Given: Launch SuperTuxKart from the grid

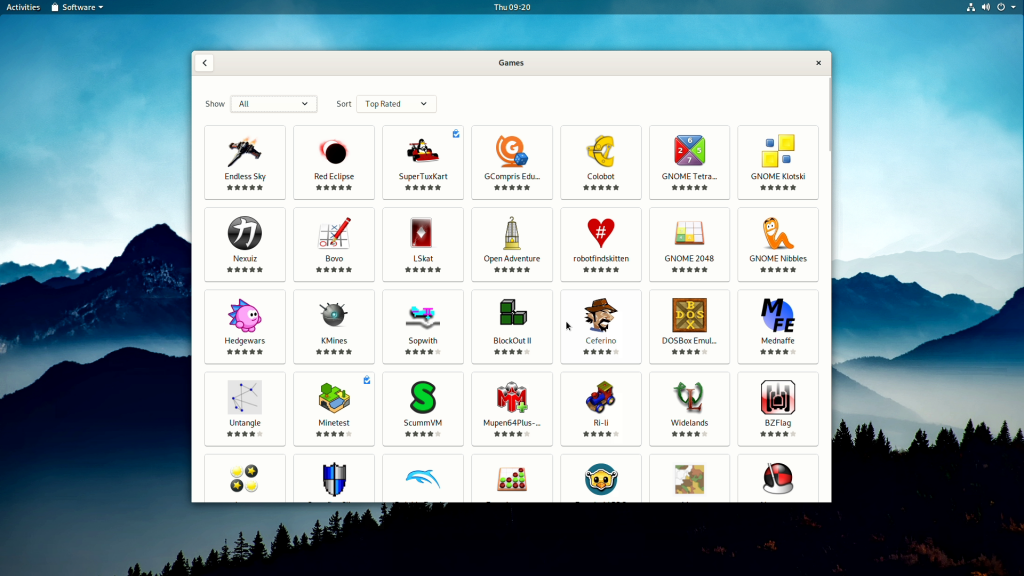Looking at the screenshot, I should click(422, 162).
